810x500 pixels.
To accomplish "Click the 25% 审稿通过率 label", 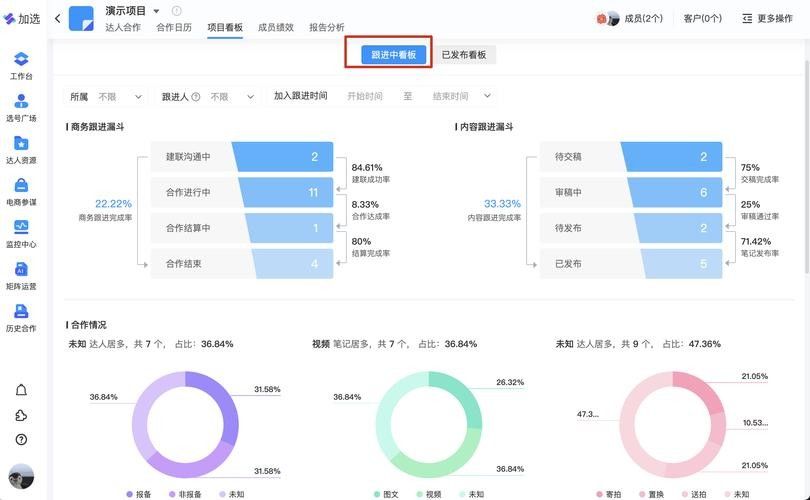I will 759,210.
